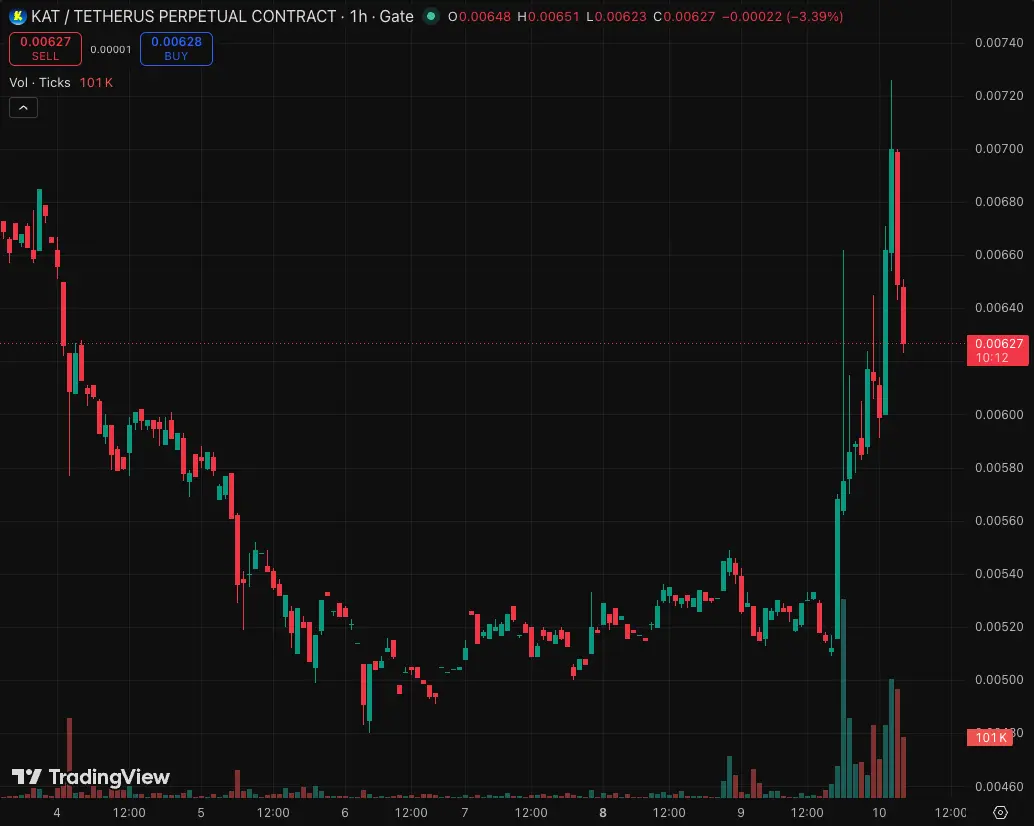Open the KAT / TETHERUS PERPETUAL CONTRACT symbol title
The image size is (1034, 826).
click(x=183, y=16)
